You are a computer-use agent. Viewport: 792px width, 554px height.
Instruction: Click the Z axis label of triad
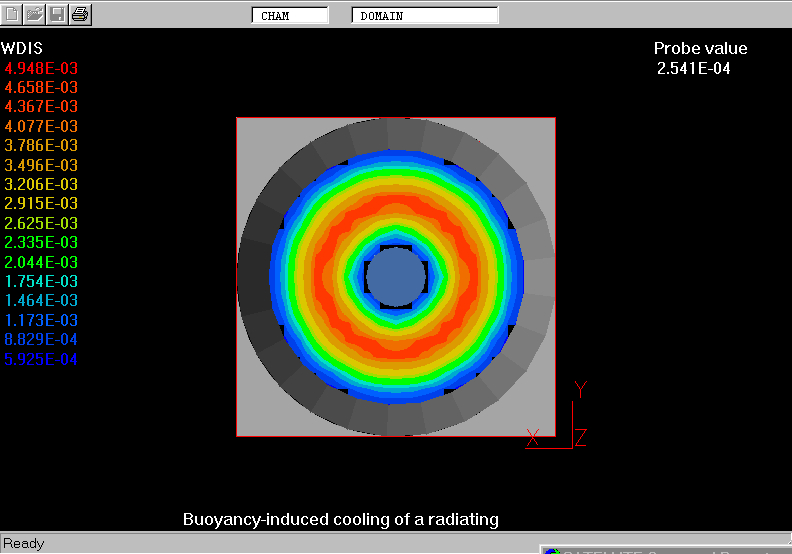[580, 437]
